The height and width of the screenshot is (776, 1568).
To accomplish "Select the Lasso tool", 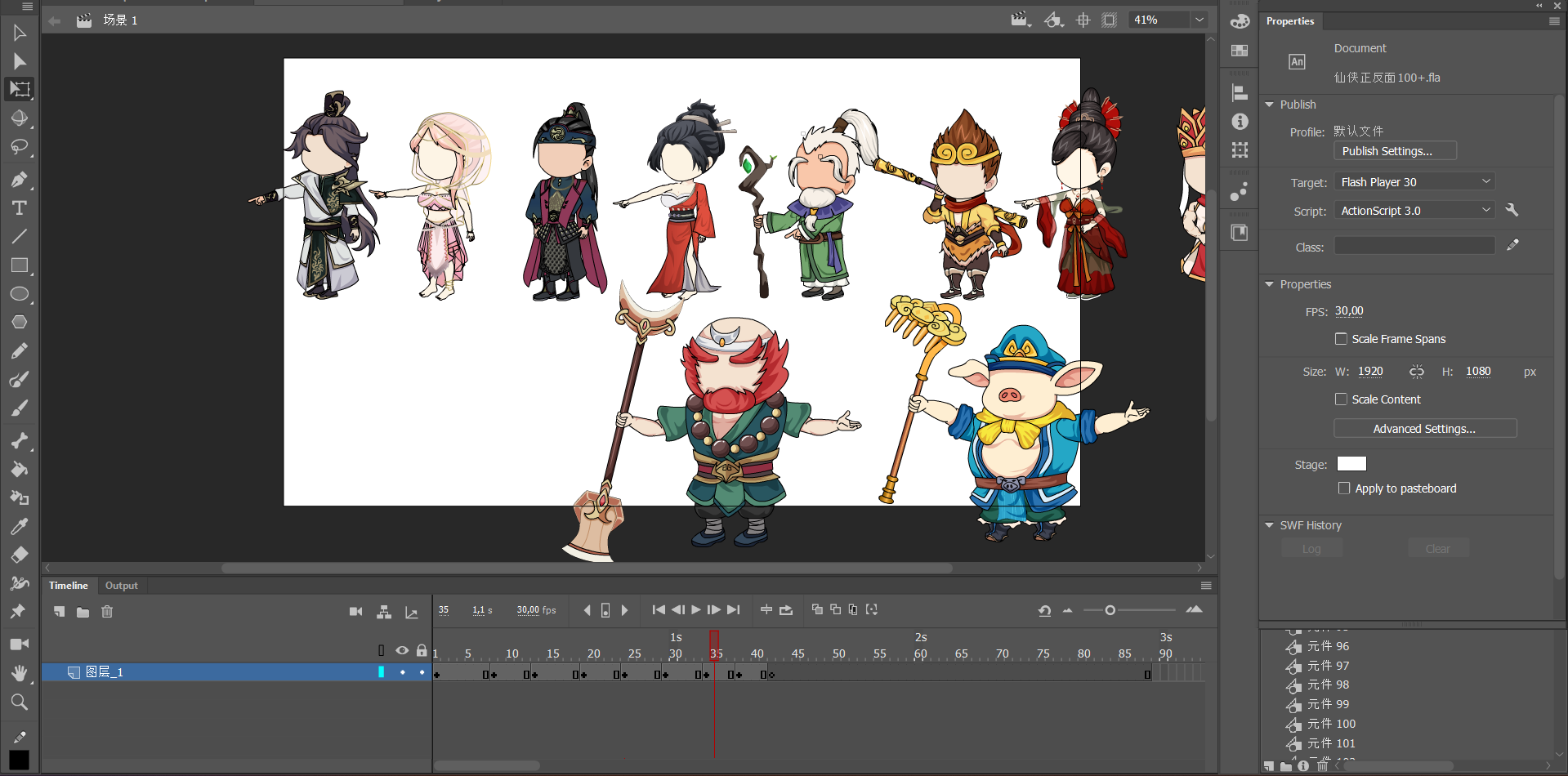I will coord(19,147).
